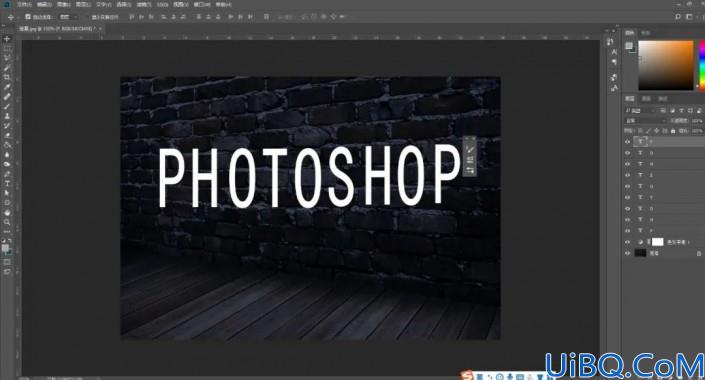Select the Crop tool
705x380 pixels.
click(7, 77)
